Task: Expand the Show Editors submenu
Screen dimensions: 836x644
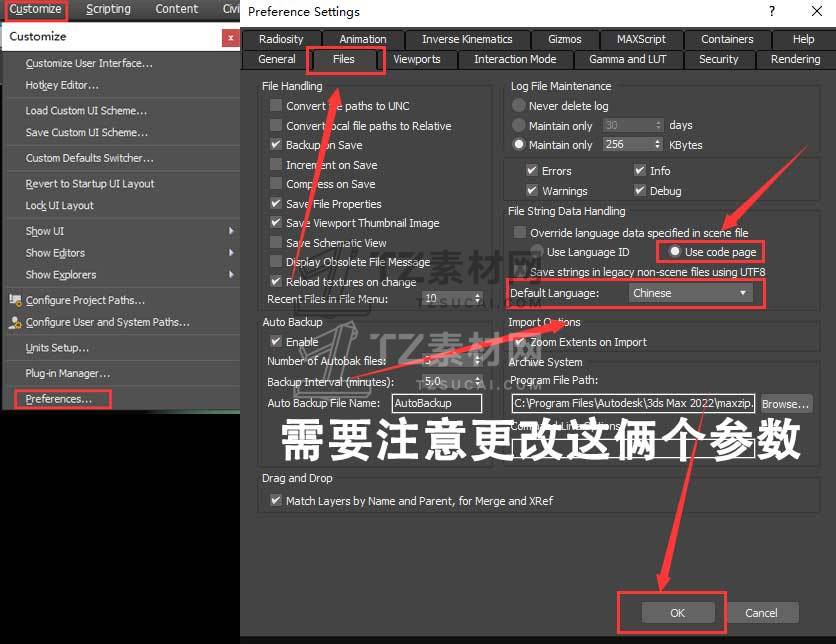Action: tap(231, 253)
